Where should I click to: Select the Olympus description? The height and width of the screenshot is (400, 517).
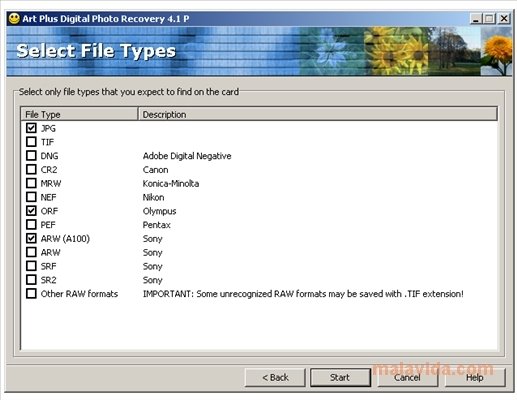(x=159, y=211)
